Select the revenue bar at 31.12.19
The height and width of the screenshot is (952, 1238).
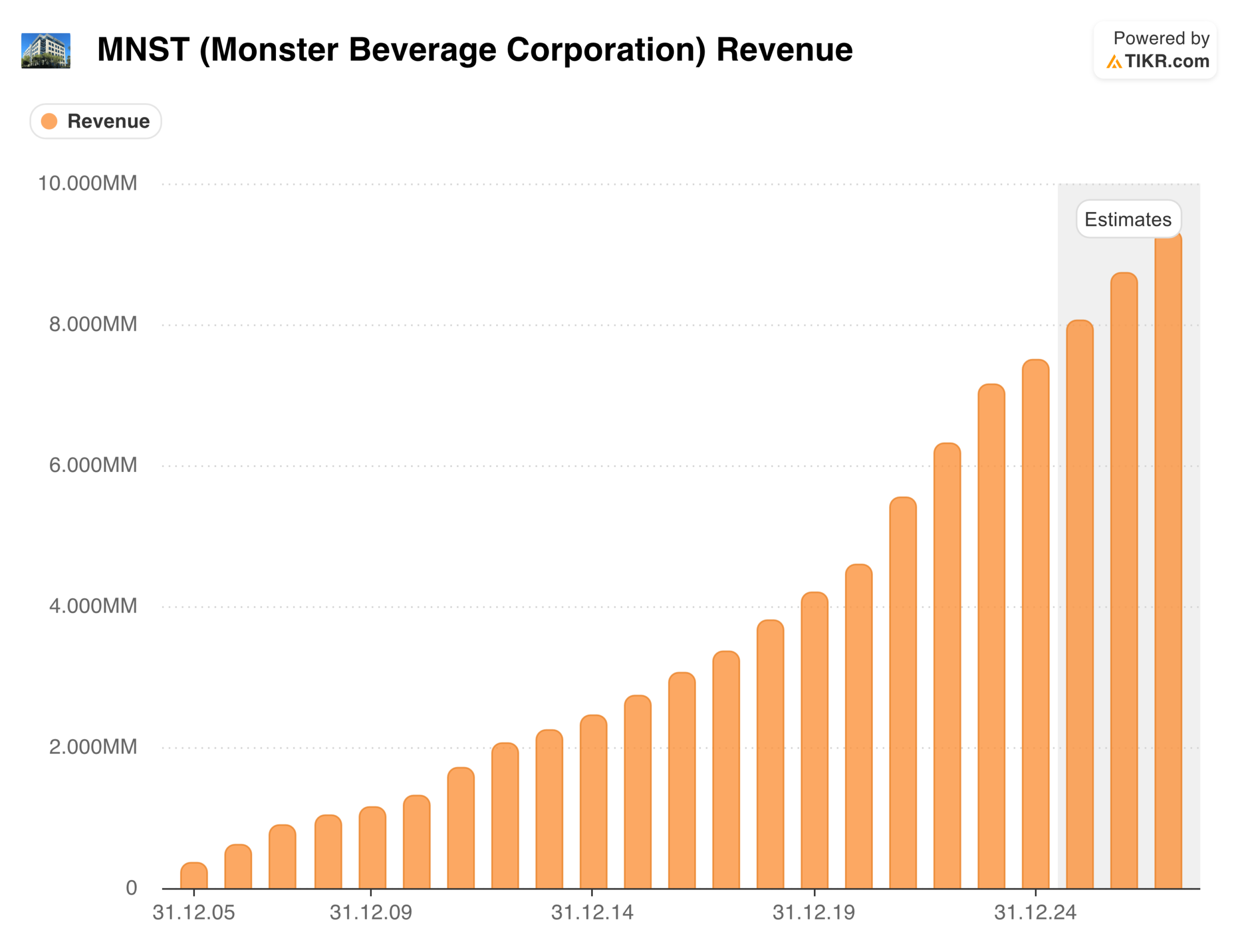tap(814, 740)
